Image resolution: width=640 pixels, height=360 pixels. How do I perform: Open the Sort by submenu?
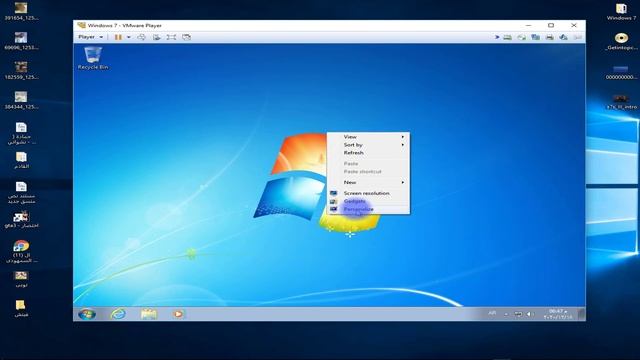point(368,145)
